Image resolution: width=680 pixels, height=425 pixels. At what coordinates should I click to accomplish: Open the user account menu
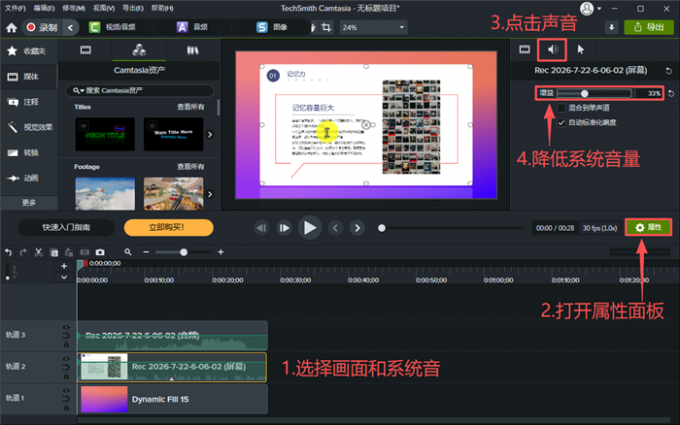click(x=591, y=9)
